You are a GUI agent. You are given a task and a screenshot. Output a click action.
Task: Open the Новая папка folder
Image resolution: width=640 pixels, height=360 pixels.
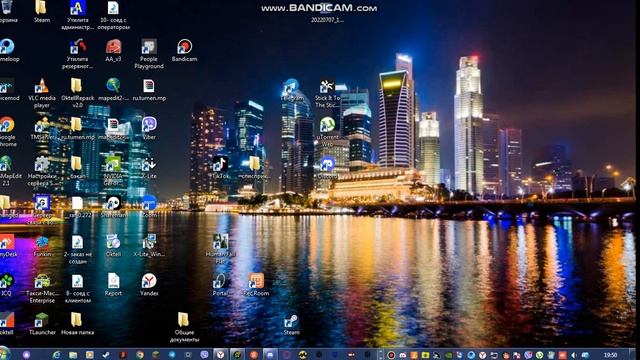(77, 324)
